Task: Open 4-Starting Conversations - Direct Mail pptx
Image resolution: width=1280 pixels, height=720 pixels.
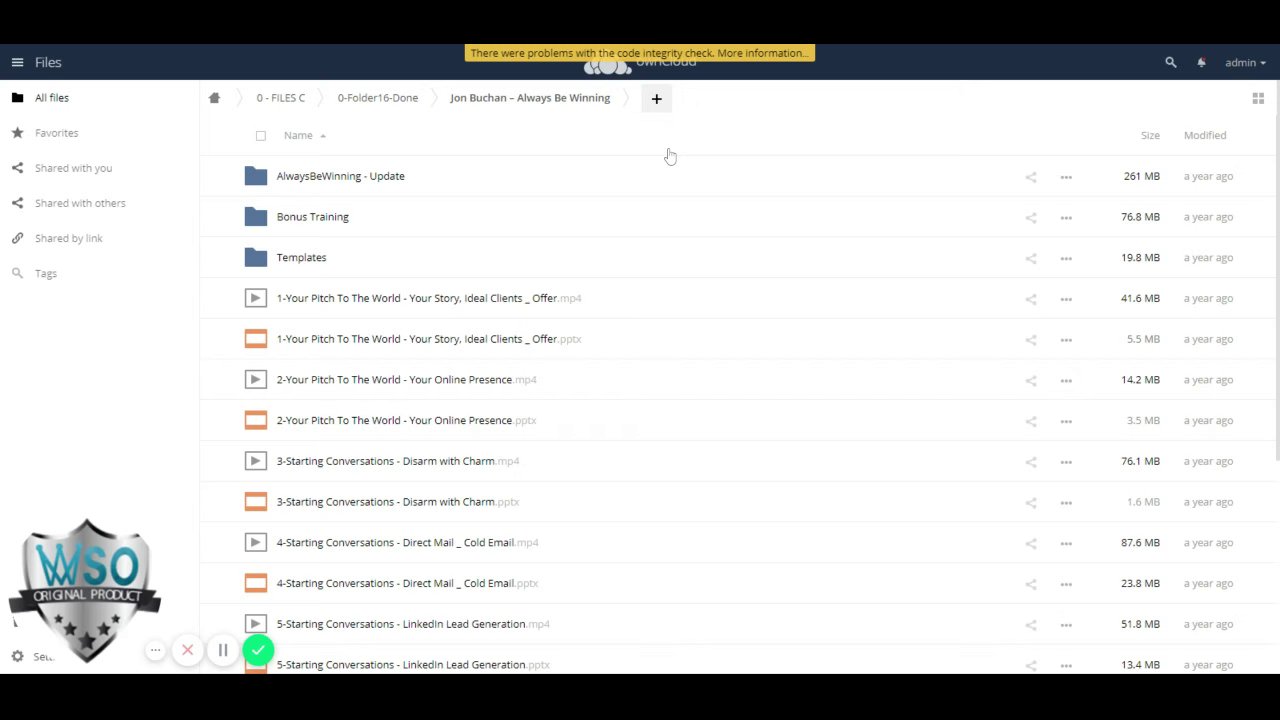Action: [x=407, y=583]
